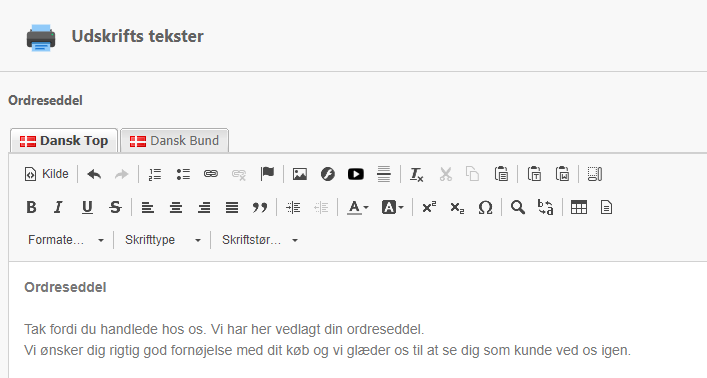This screenshot has width=707, height=378.
Task: Justify the text
Action: point(232,207)
